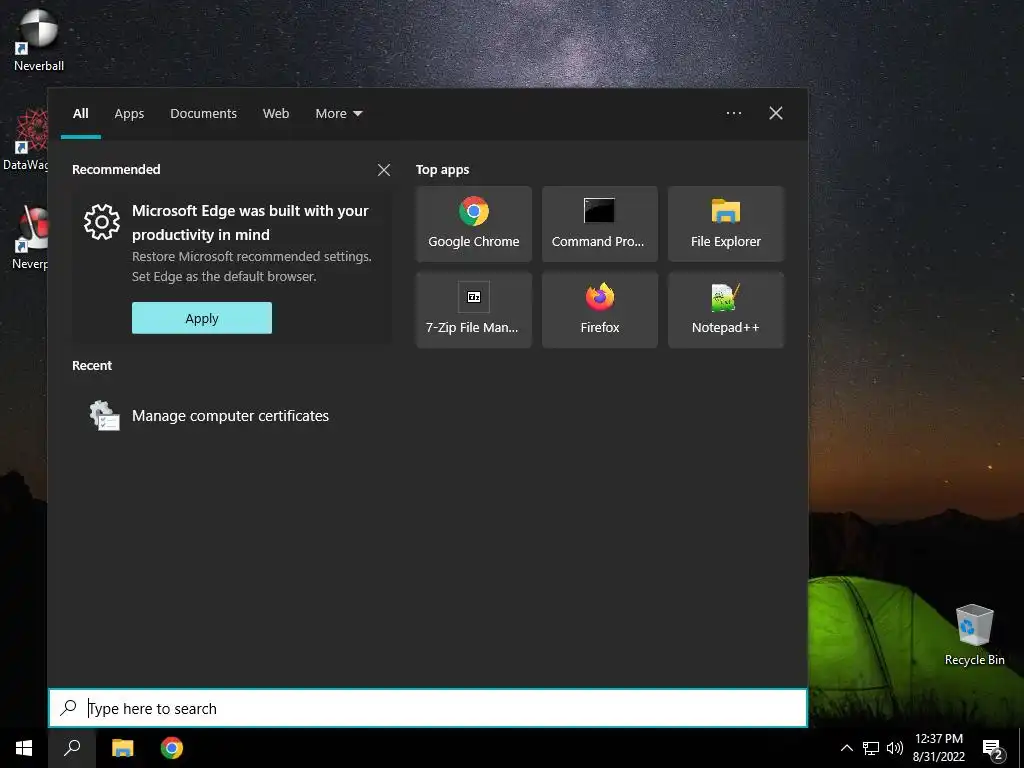Click the Windows Start button
Screen dimensions: 1024x768
[24, 748]
